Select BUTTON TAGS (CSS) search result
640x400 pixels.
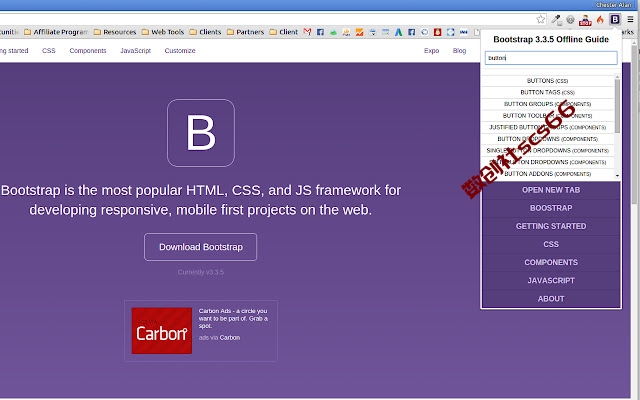[x=547, y=93]
